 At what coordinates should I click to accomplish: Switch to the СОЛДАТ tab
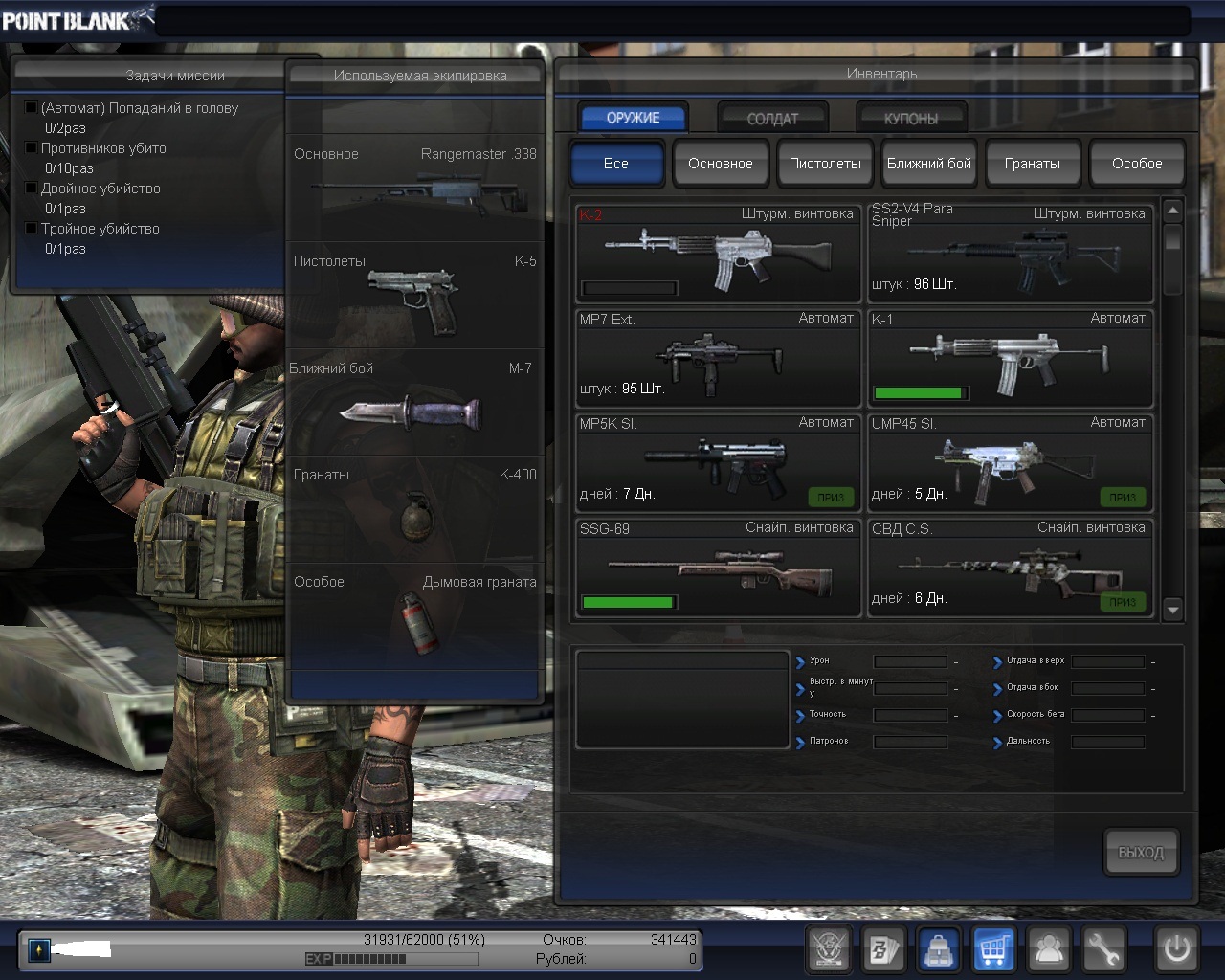pyautogui.click(x=772, y=119)
